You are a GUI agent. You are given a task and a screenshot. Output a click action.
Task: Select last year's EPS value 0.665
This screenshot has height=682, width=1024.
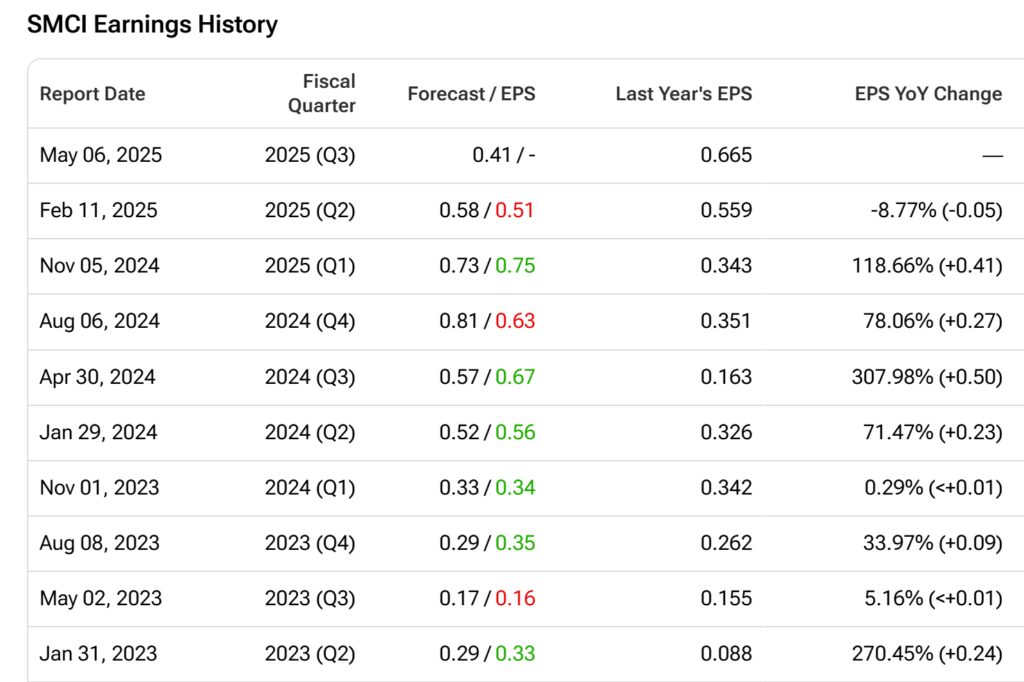pos(726,155)
